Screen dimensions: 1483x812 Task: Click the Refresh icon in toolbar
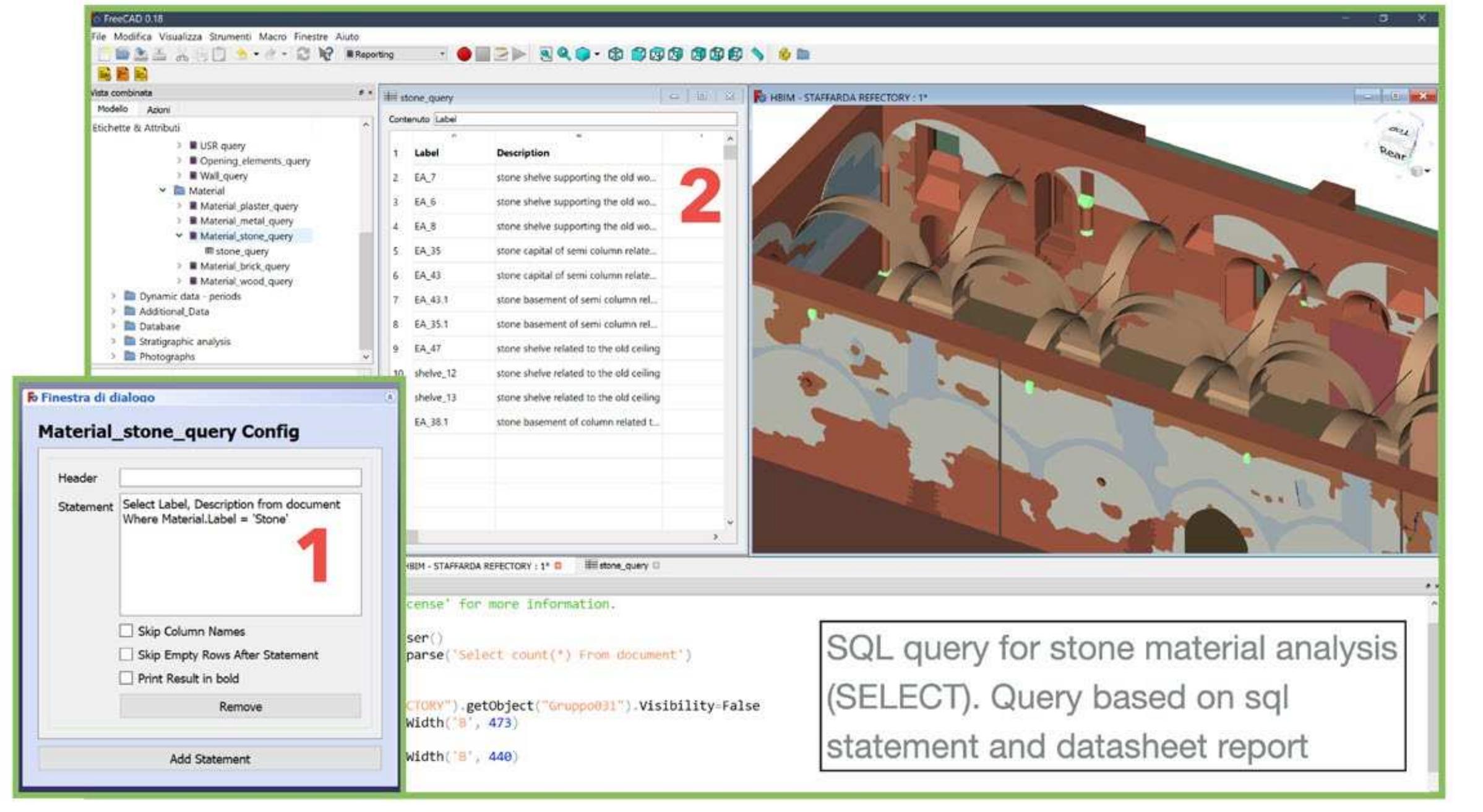pos(303,54)
